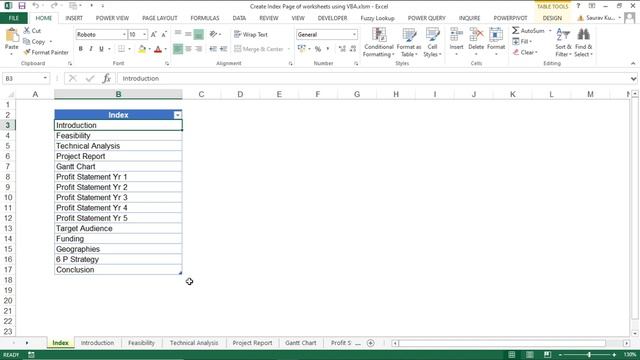Click the Cut scissors icon

tap(27, 31)
